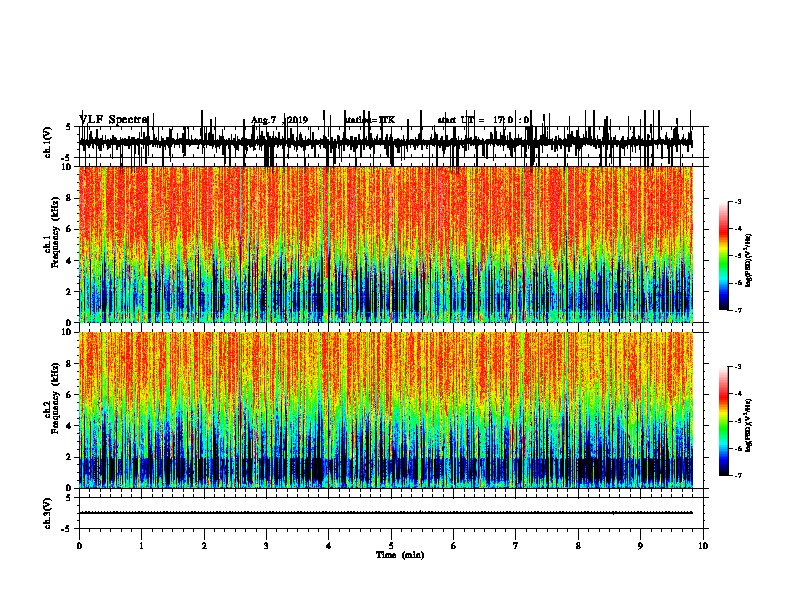Click the '6' minute tick label
This screenshot has width=792, height=612.
coord(454,546)
